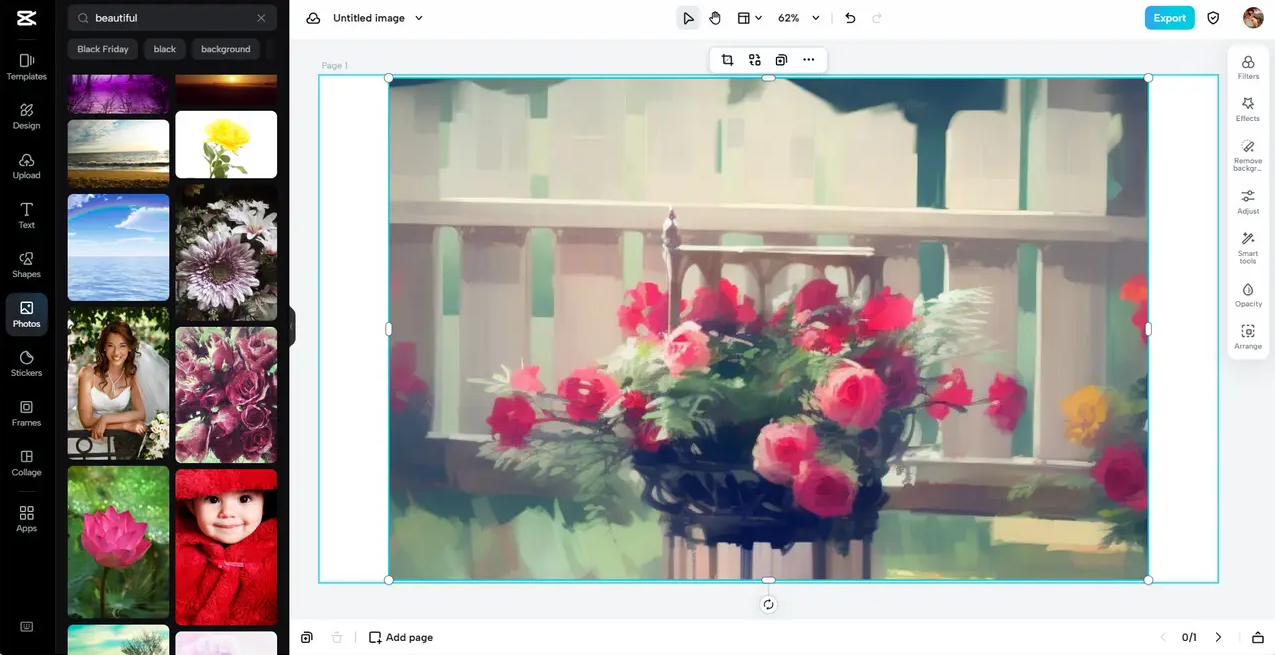Open the Design panel

pyautogui.click(x=26, y=116)
